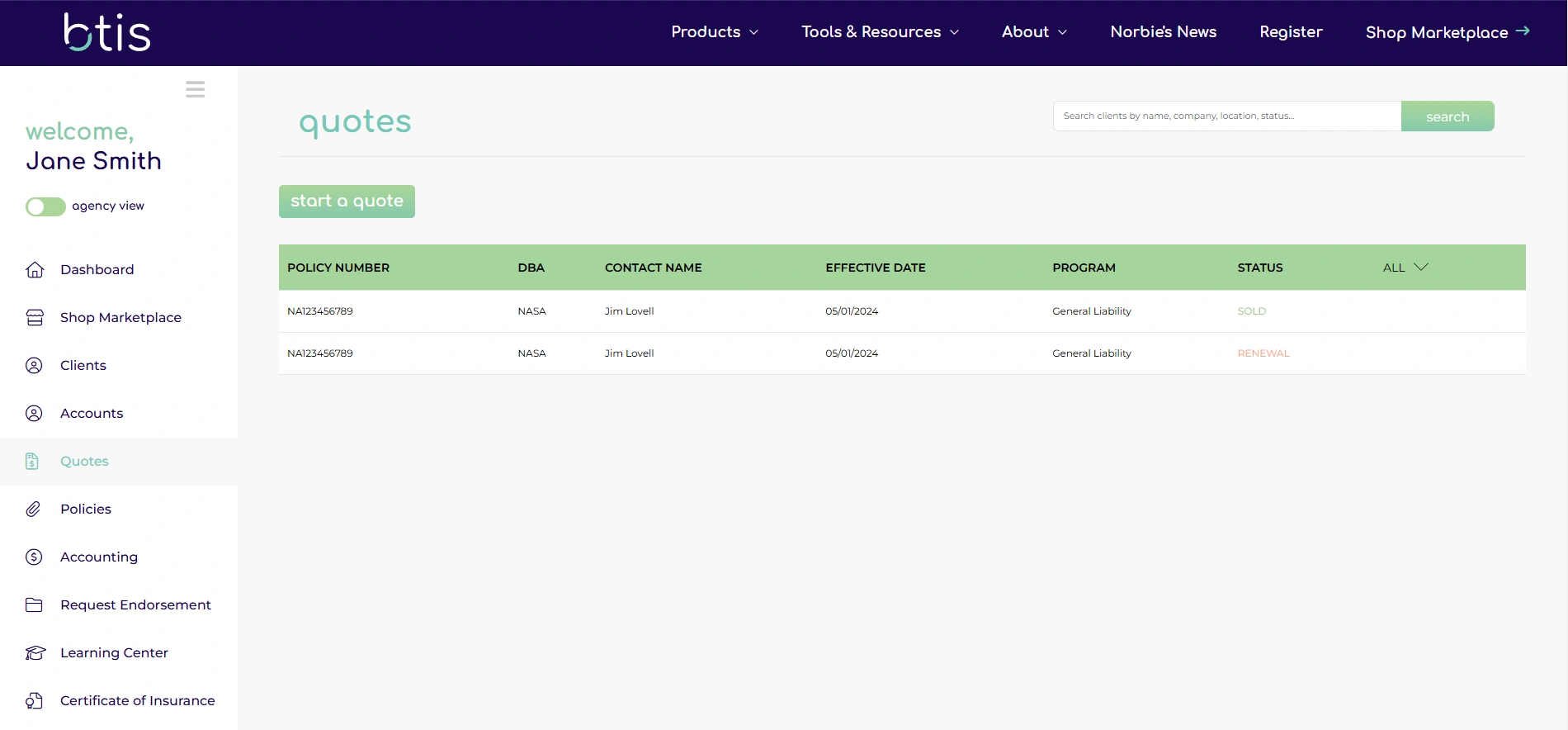Focus the search clients input field

click(1226, 116)
